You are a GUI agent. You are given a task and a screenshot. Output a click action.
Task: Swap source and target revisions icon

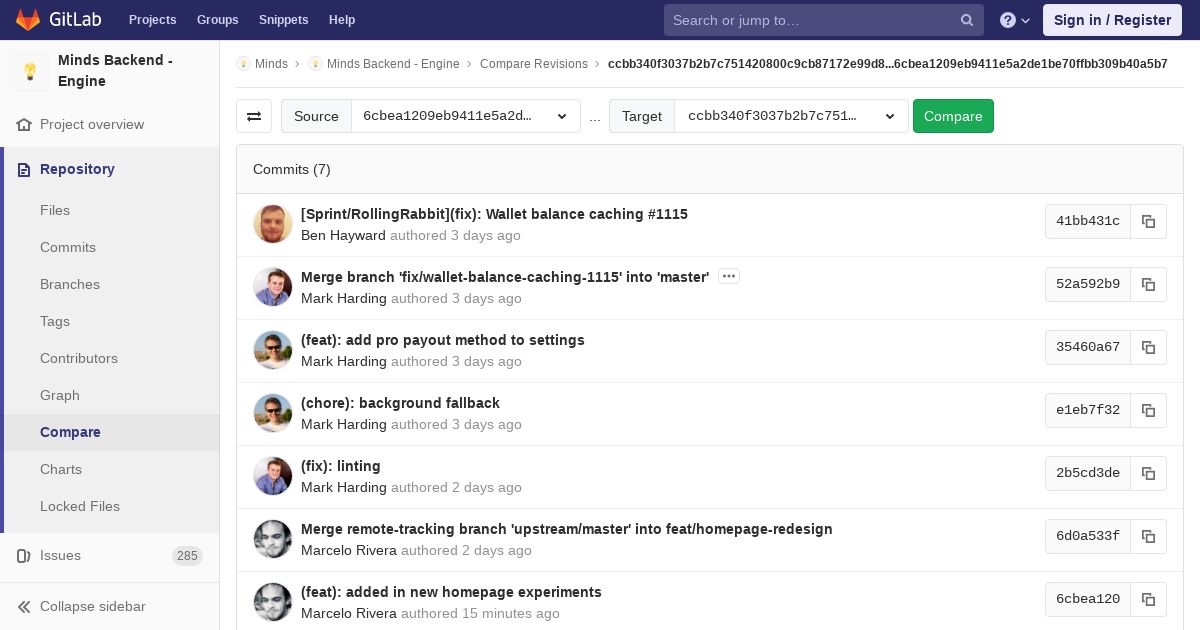pos(254,116)
